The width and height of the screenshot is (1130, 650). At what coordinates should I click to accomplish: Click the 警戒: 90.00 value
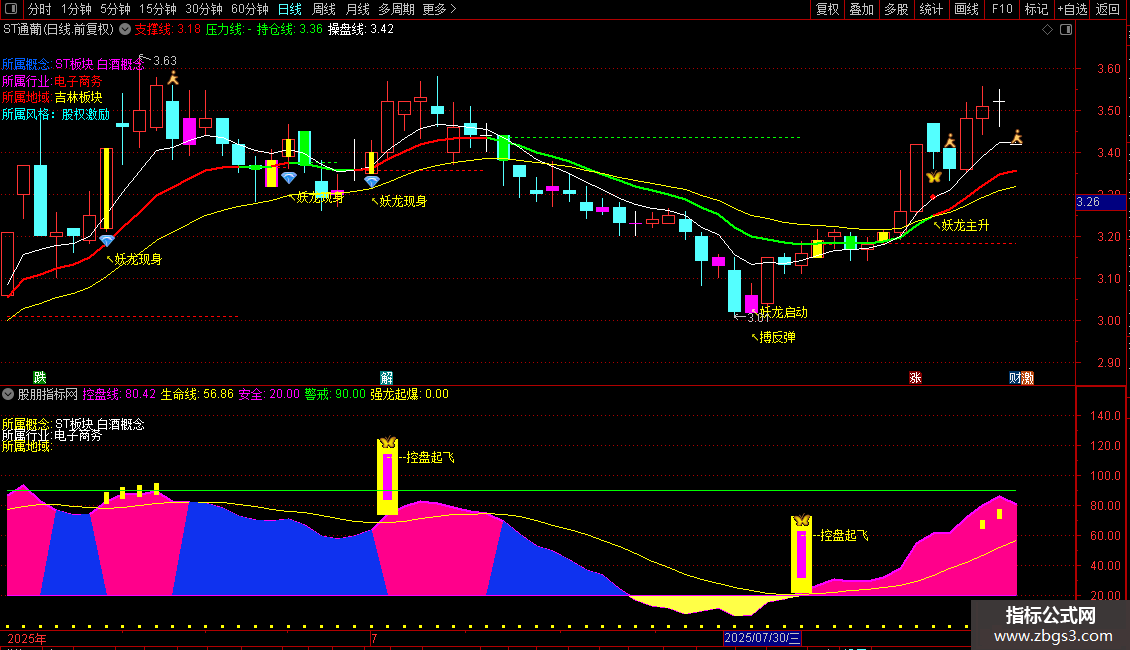(335, 394)
